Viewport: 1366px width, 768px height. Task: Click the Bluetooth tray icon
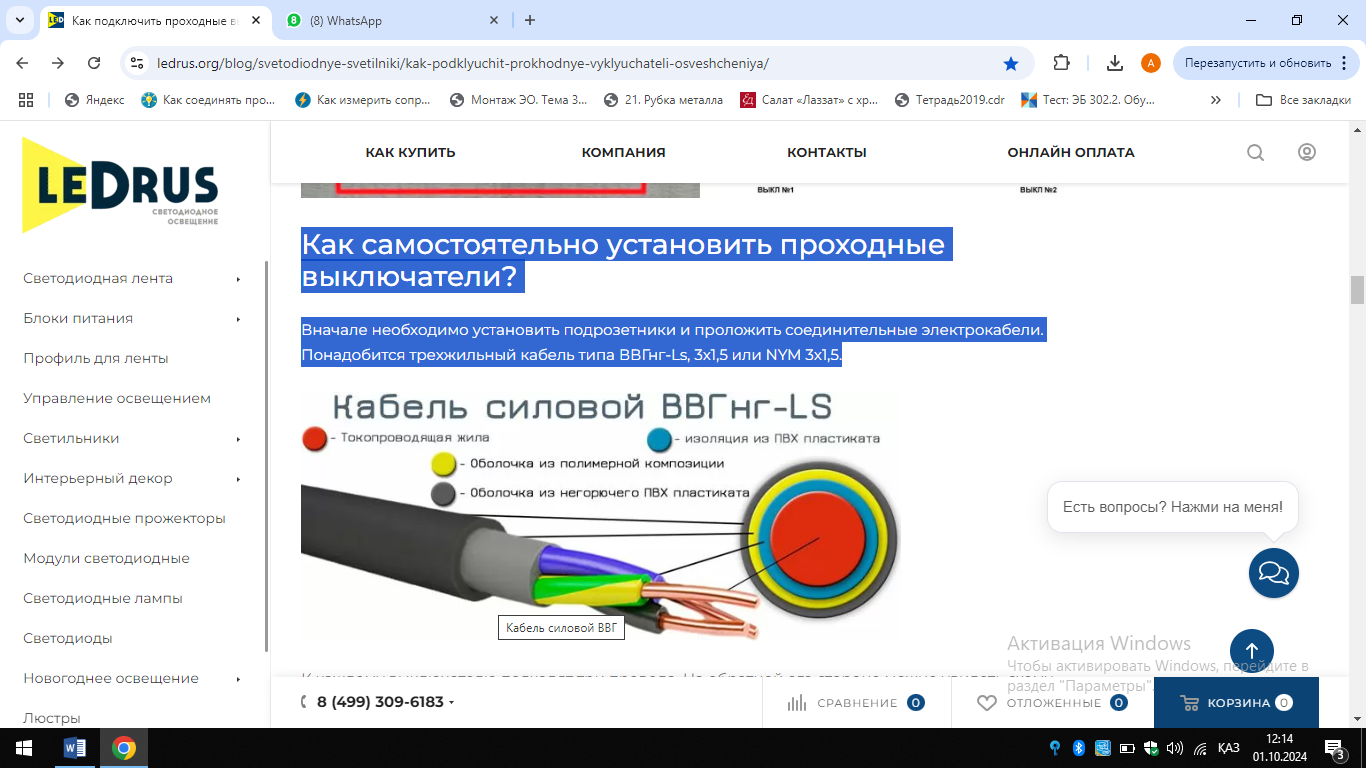tap(1079, 748)
